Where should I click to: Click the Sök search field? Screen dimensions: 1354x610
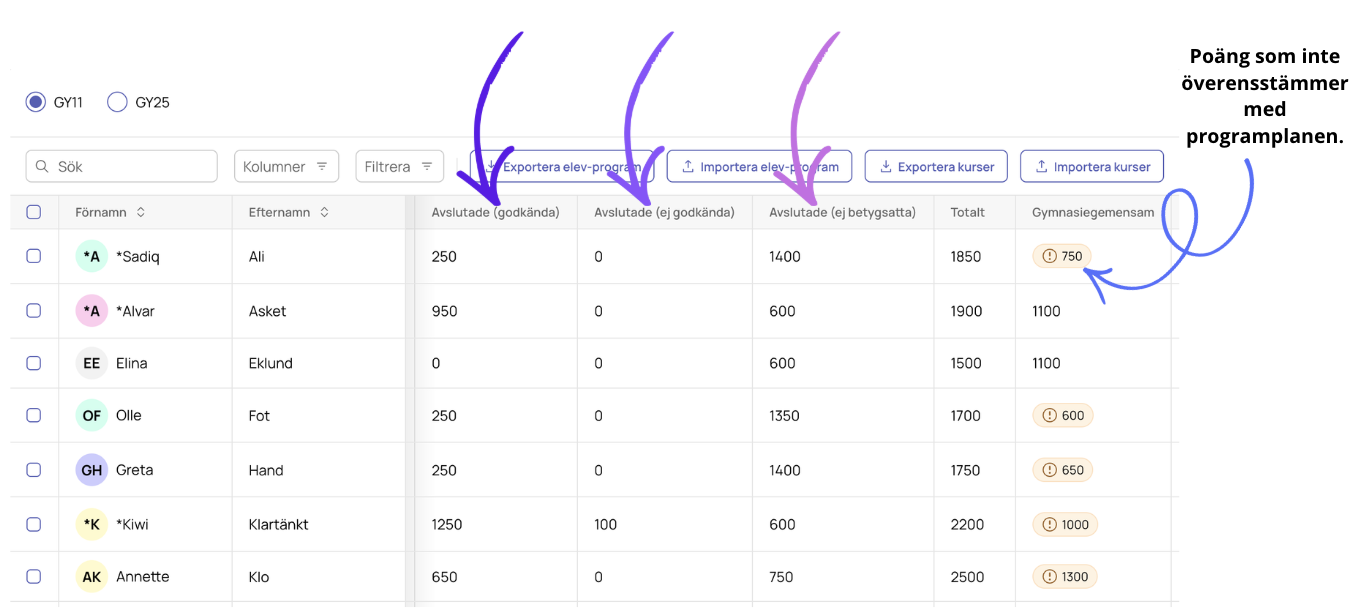[121, 166]
